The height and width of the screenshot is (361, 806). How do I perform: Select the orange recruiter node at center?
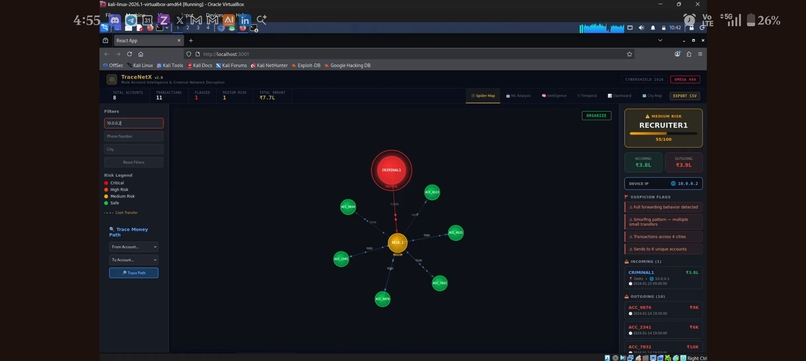[397, 243]
